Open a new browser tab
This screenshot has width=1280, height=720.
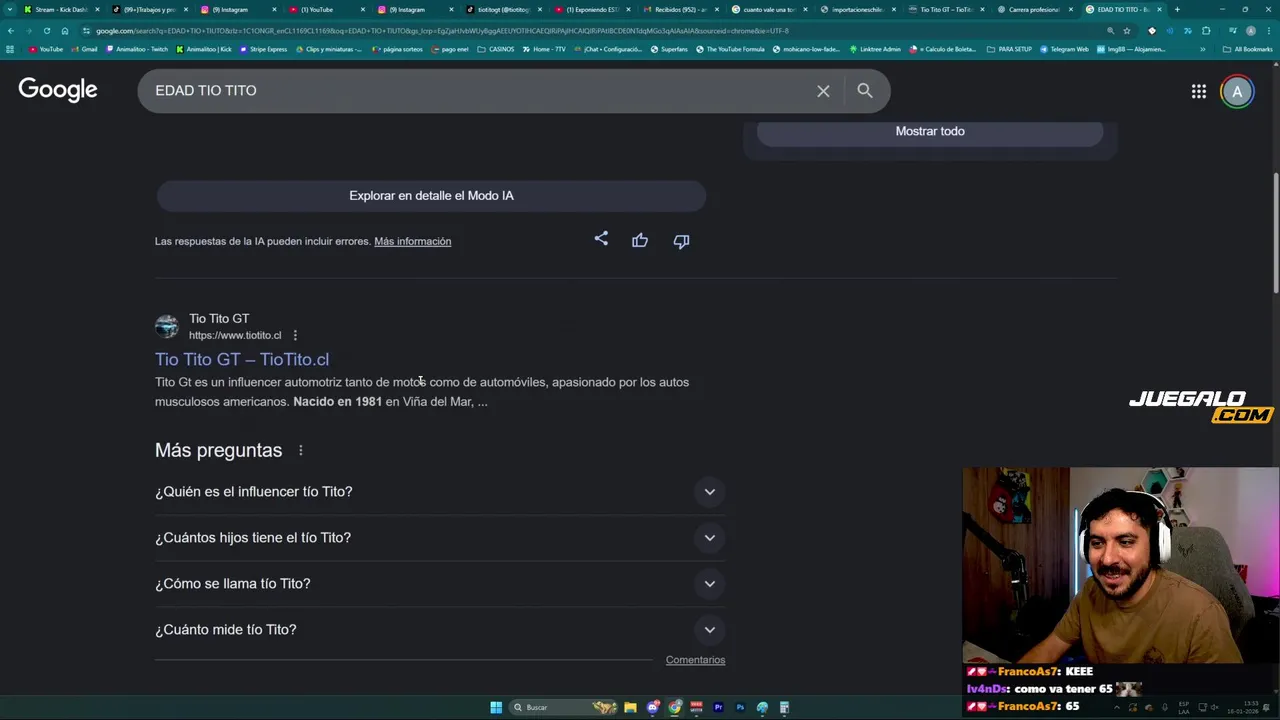(1177, 9)
